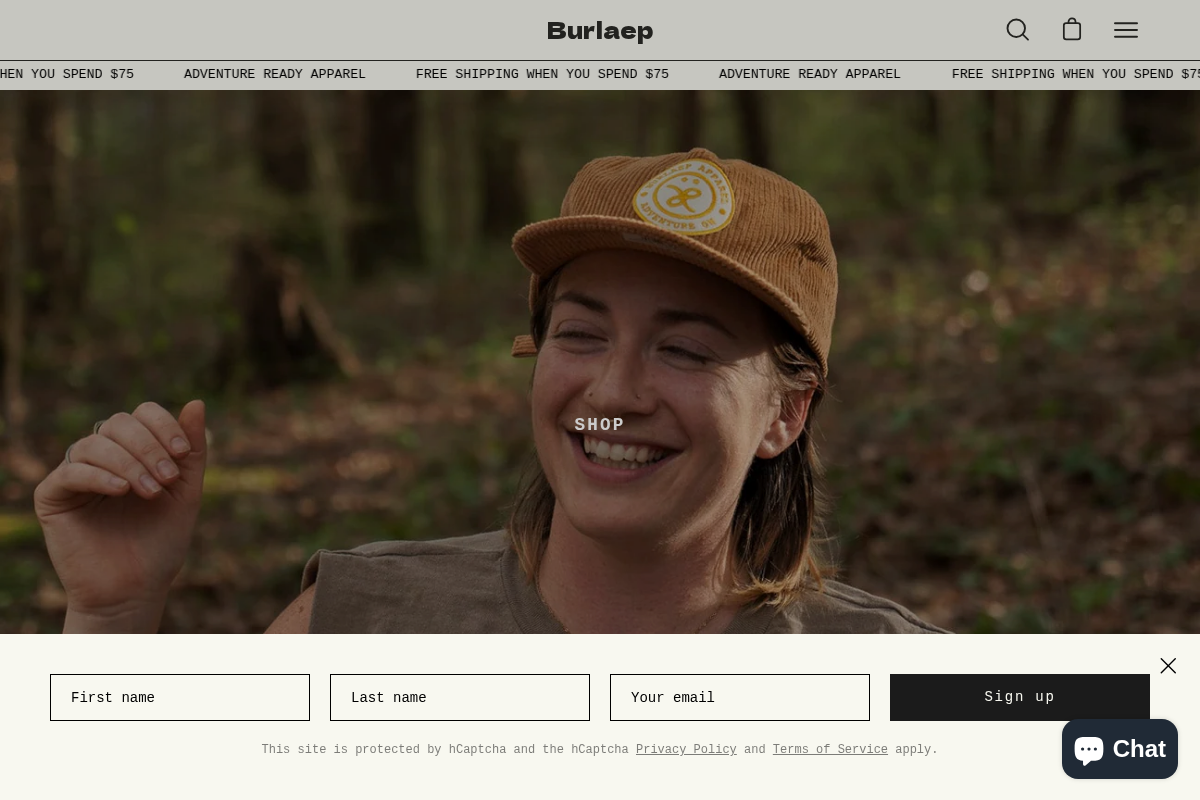This screenshot has height=800, width=1200.
Task: Open the shopping bag cart icon
Action: (1072, 29)
